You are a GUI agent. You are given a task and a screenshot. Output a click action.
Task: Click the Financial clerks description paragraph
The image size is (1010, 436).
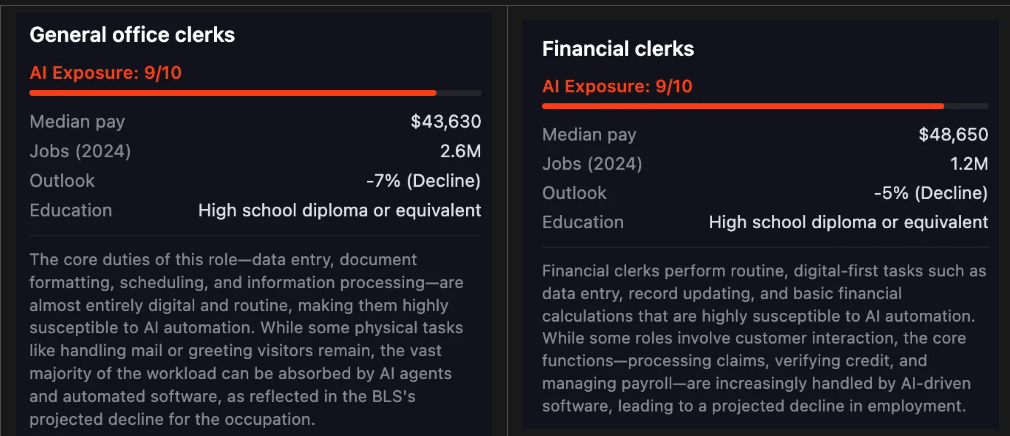tap(765, 338)
